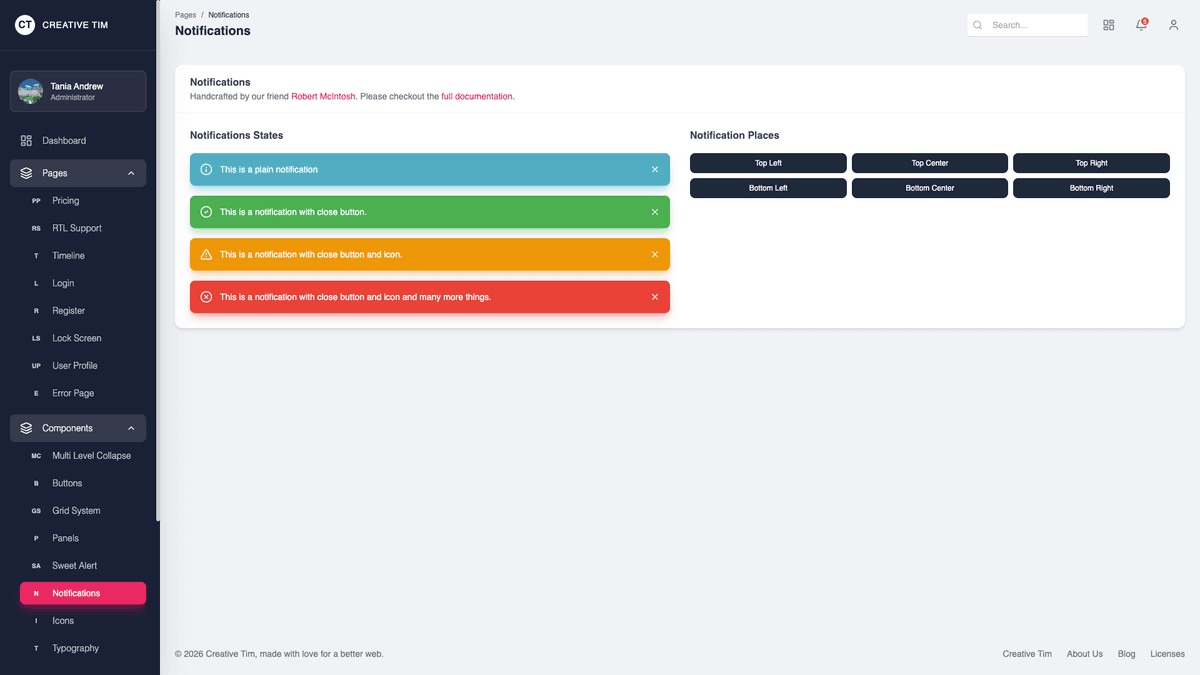This screenshot has width=1200, height=675.
Task: Open the Buttons page from the sidebar
Action: pyautogui.click(x=67, y=483)
